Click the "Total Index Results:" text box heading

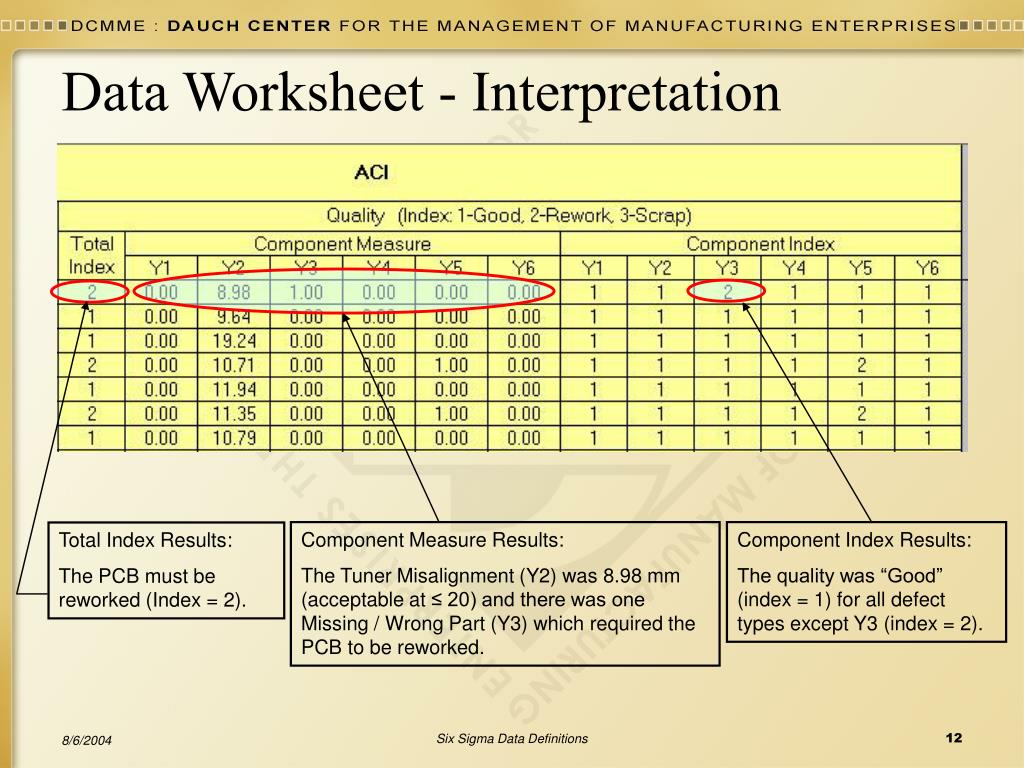(146, 540)
